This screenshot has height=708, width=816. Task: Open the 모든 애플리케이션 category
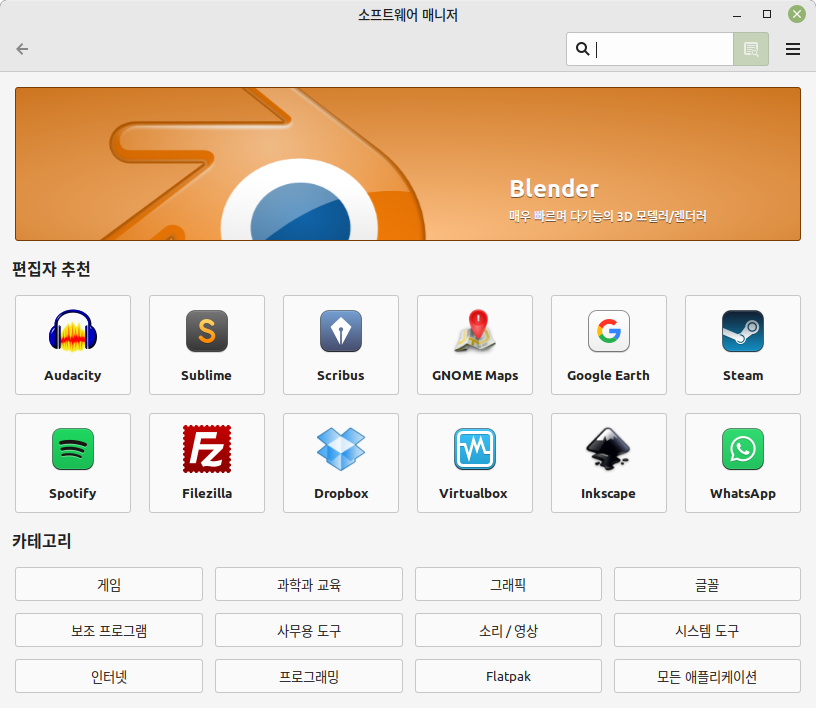click(x=707, y=676)
